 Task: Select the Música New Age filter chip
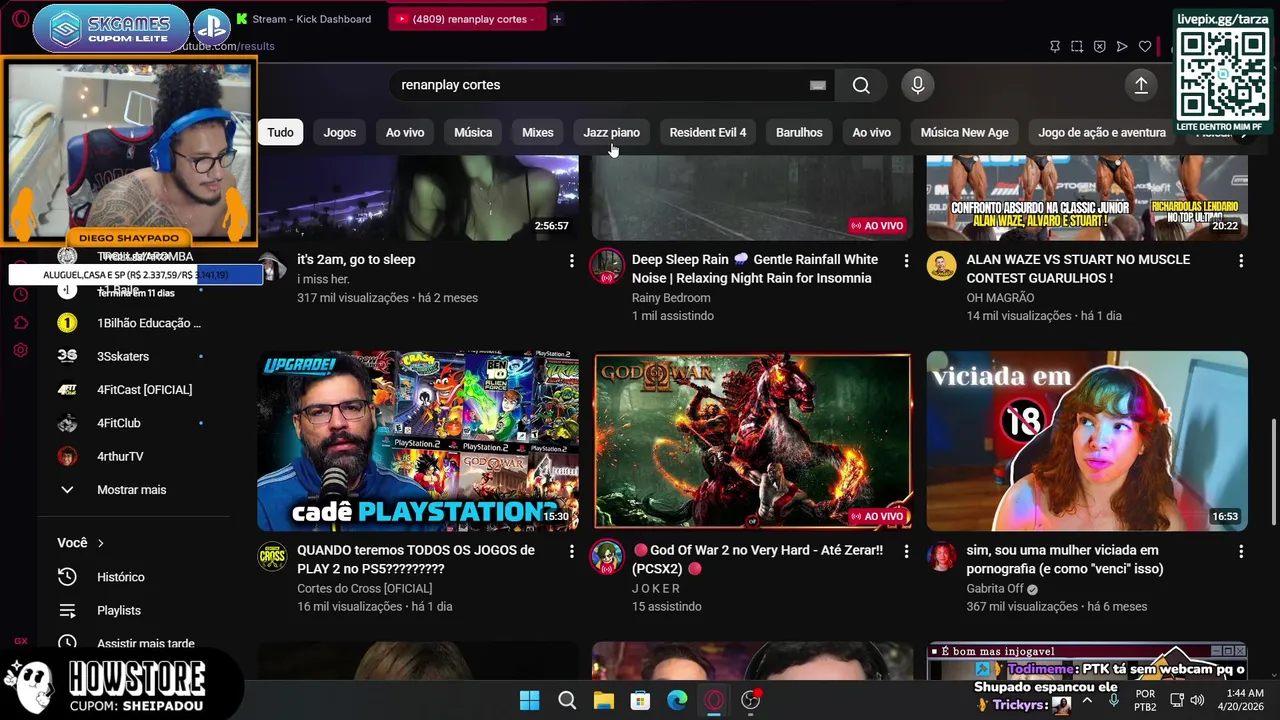tap(964, 132)
